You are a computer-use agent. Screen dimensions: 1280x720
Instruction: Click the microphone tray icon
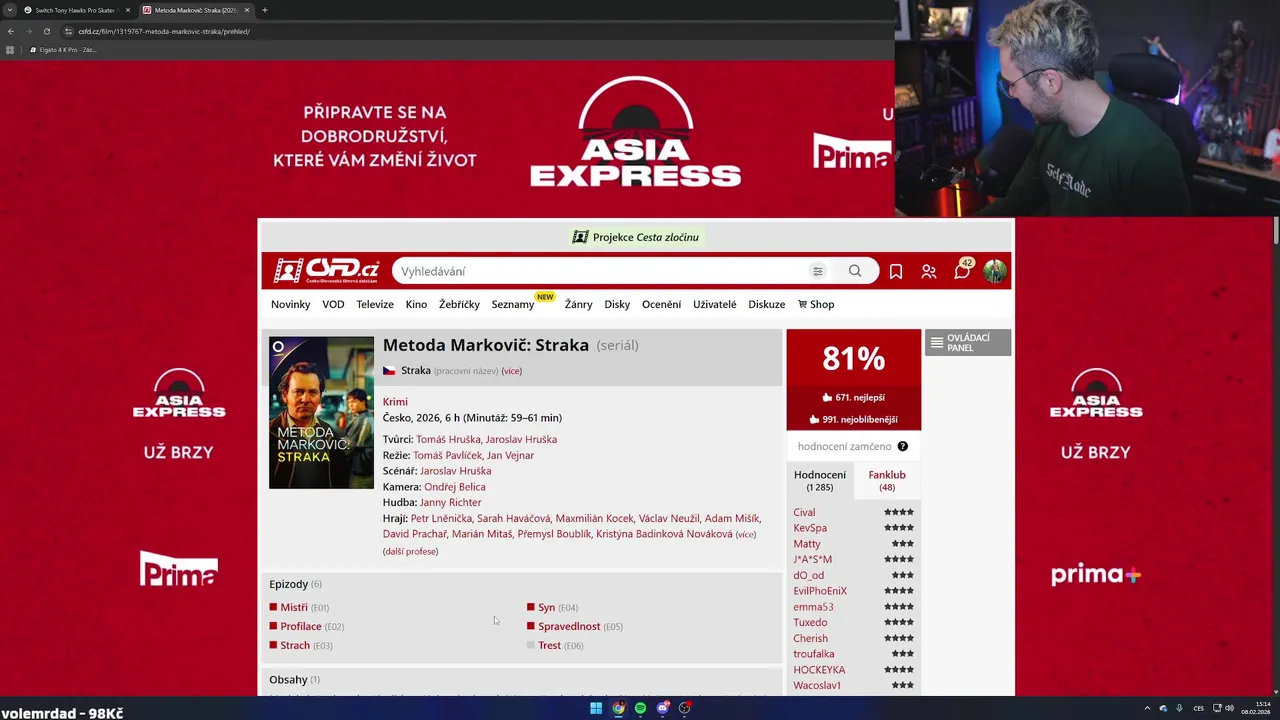click(x=1179, y=708)
